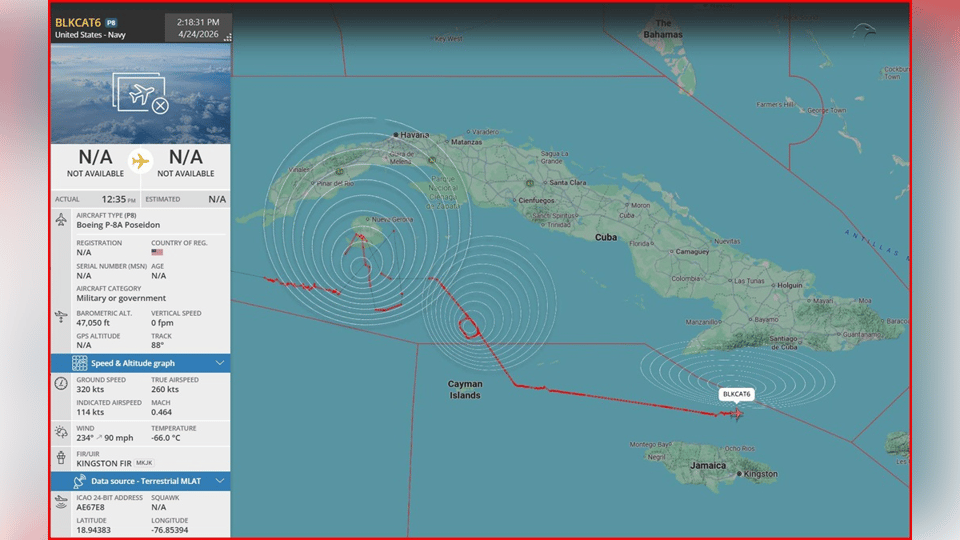The width and height of the screenshot is (960, 540).
Task: Click the wind and weather icon
Action: [61, 432]
